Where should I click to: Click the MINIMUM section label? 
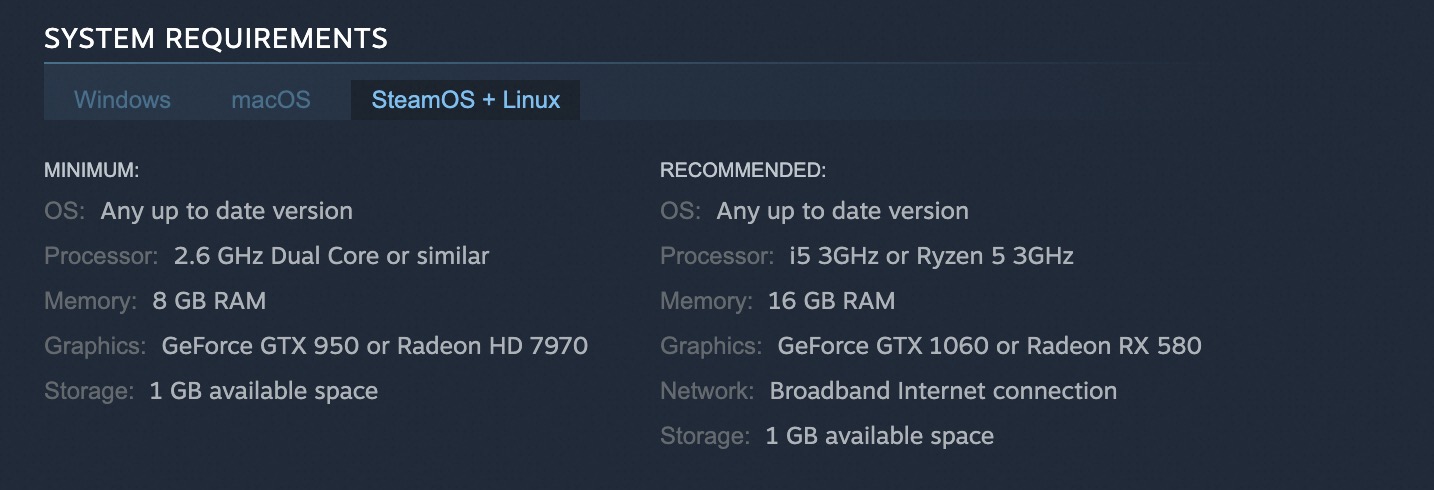pyautogui.click(x=91, y=171)
